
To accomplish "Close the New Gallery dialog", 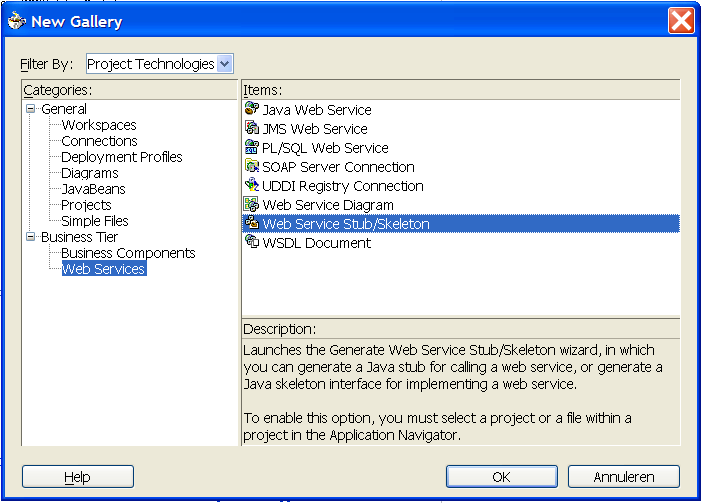I will click(681, 20).
